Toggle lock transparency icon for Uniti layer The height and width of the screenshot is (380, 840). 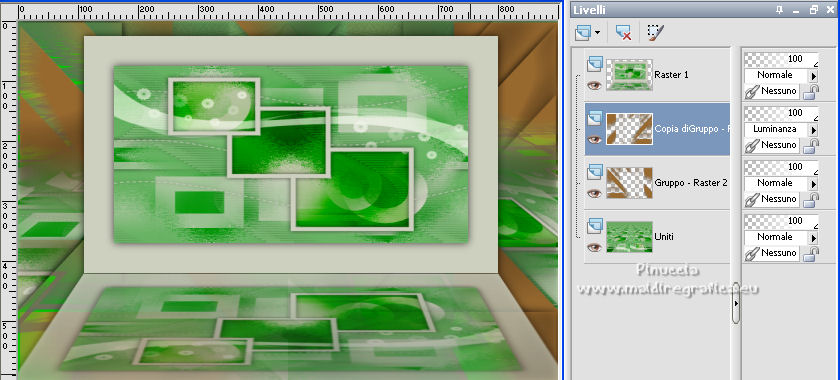coord(811,254)
